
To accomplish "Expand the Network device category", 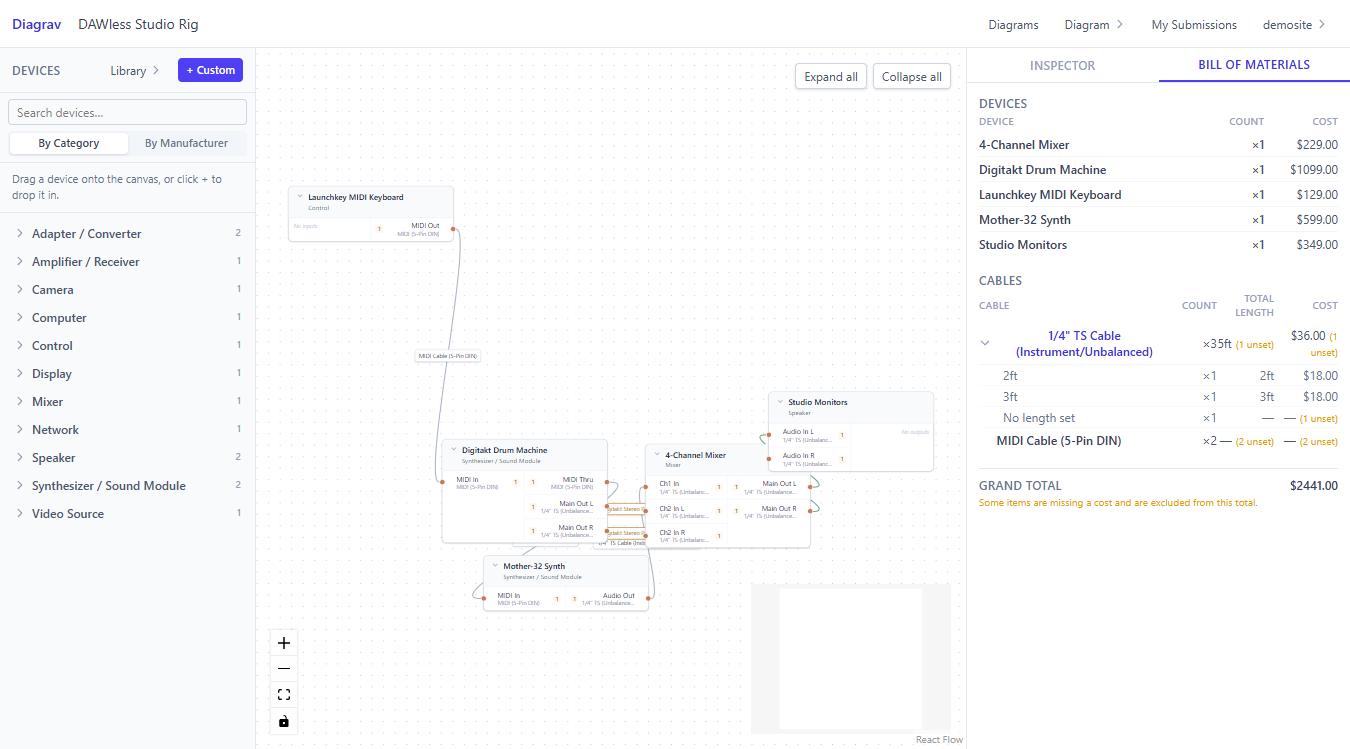I will tap(127, 430).
